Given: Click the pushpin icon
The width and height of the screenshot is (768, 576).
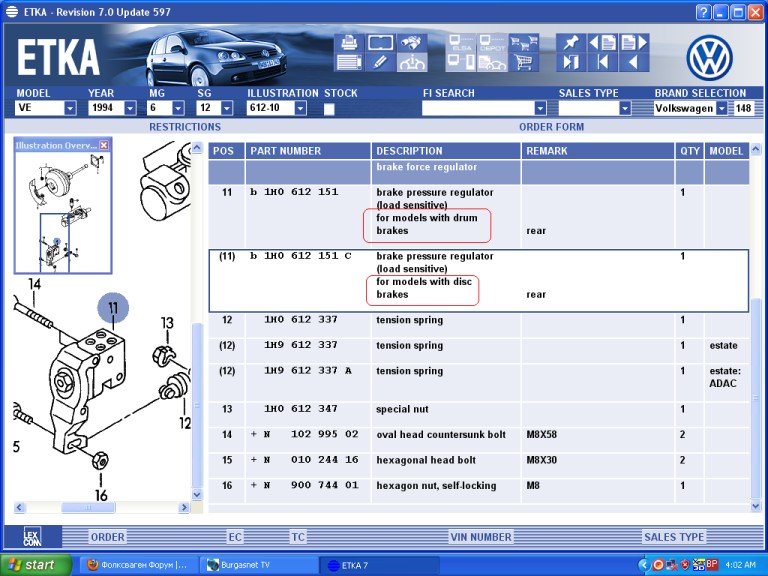Looking at the screenshot, I should tap(570, 42).
